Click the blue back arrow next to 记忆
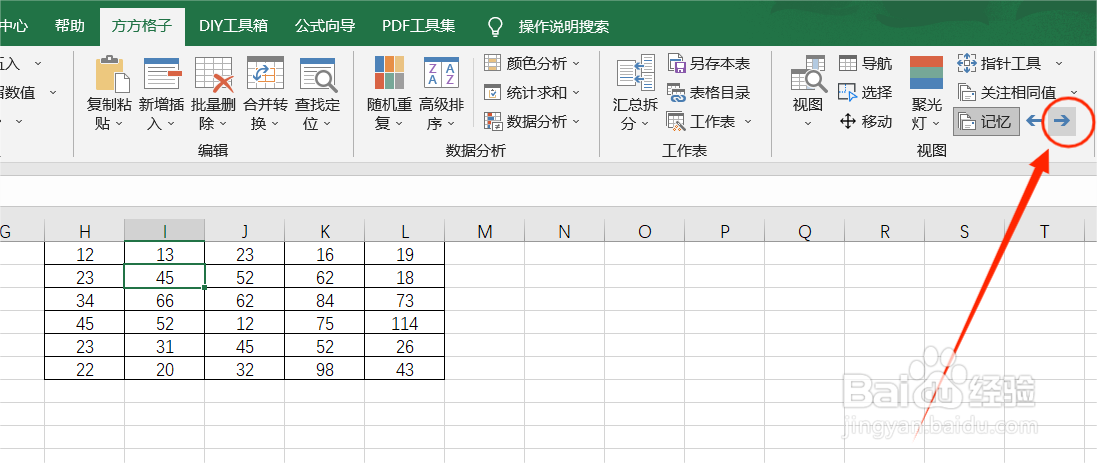The image size is (1097, 463). tap(1034, 122)
